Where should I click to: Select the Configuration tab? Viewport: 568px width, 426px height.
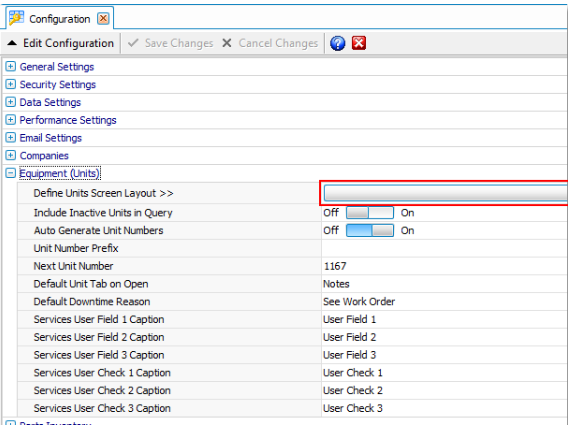(59, 19)
